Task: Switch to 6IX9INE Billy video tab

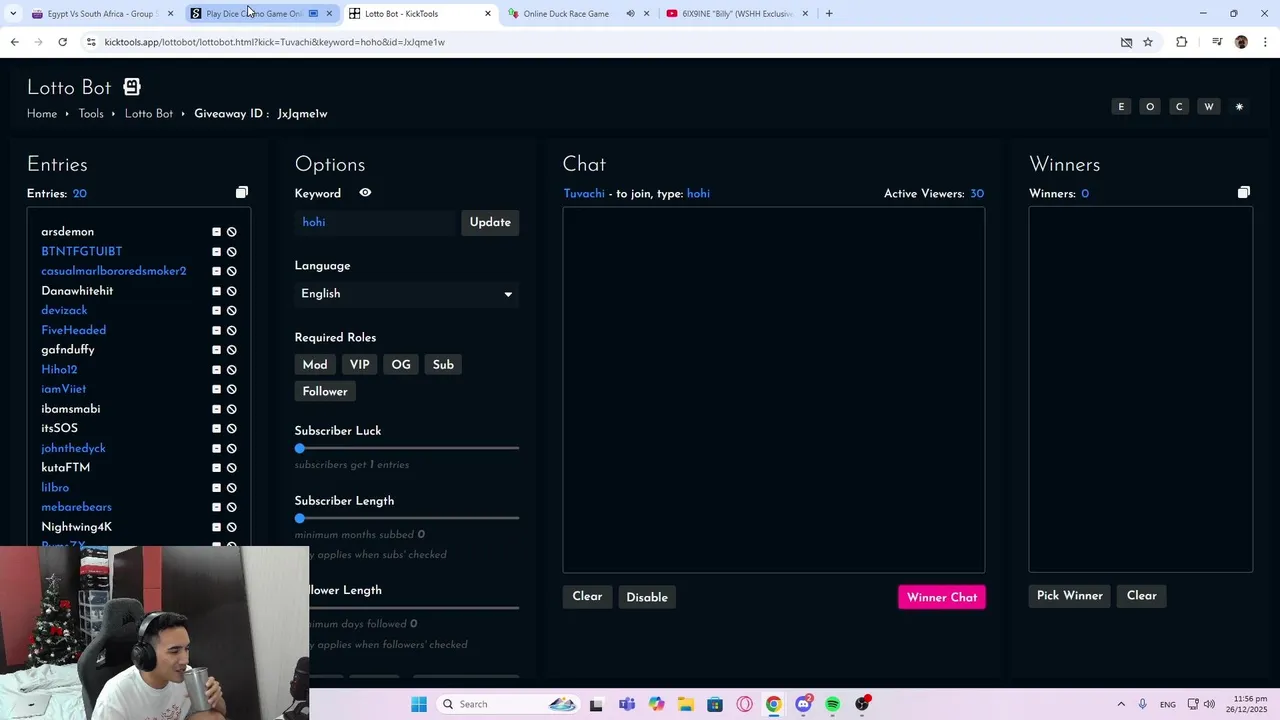Action: pos(737,14)
